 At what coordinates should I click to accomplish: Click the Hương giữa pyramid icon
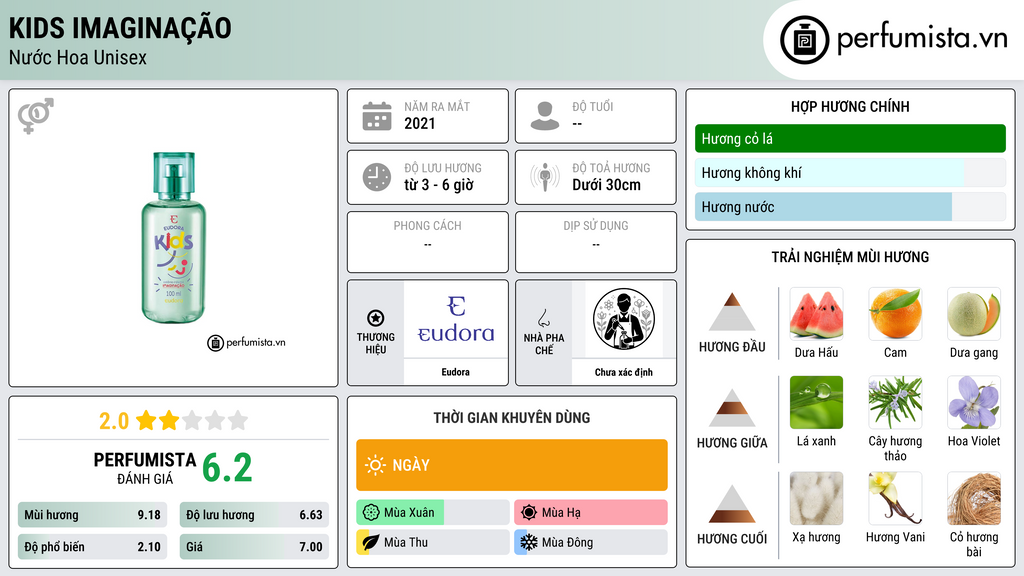[x=732, y=408]
